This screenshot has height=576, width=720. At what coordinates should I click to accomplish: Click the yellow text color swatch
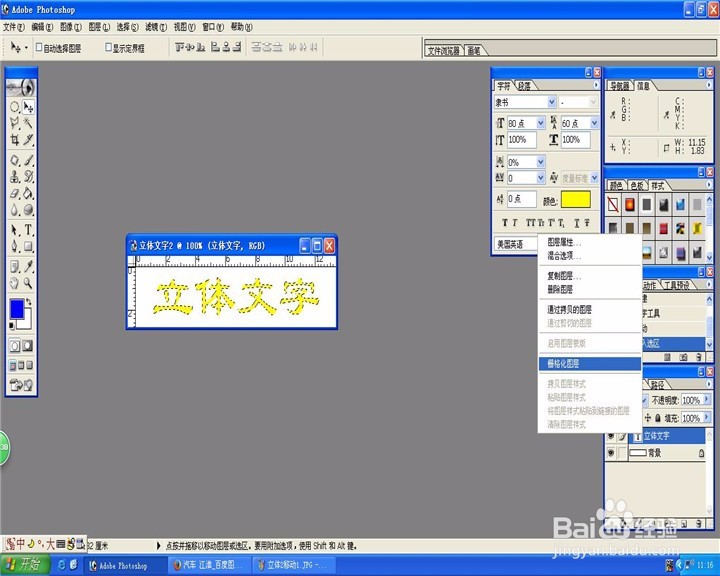click(x=575, y=200)
